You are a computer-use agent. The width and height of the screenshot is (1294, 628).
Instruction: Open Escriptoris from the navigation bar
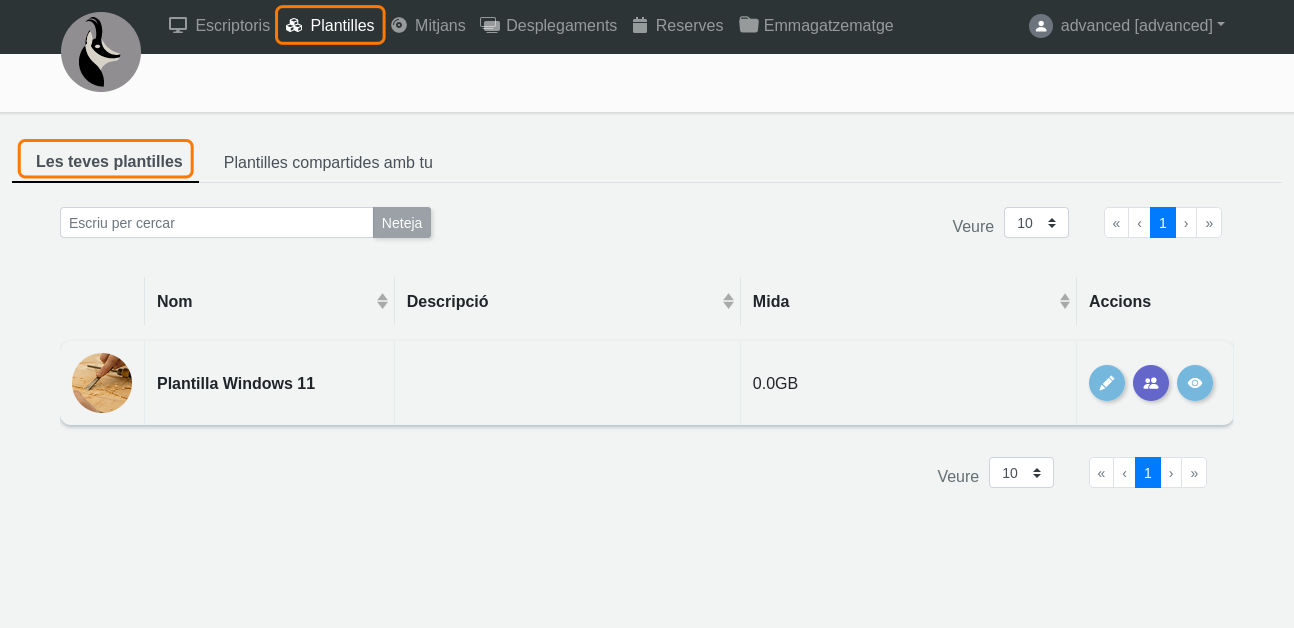click(219, 25)
